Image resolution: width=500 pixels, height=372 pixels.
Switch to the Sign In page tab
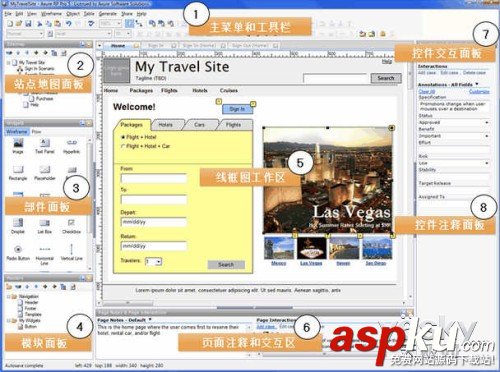[x=156, y=45]
